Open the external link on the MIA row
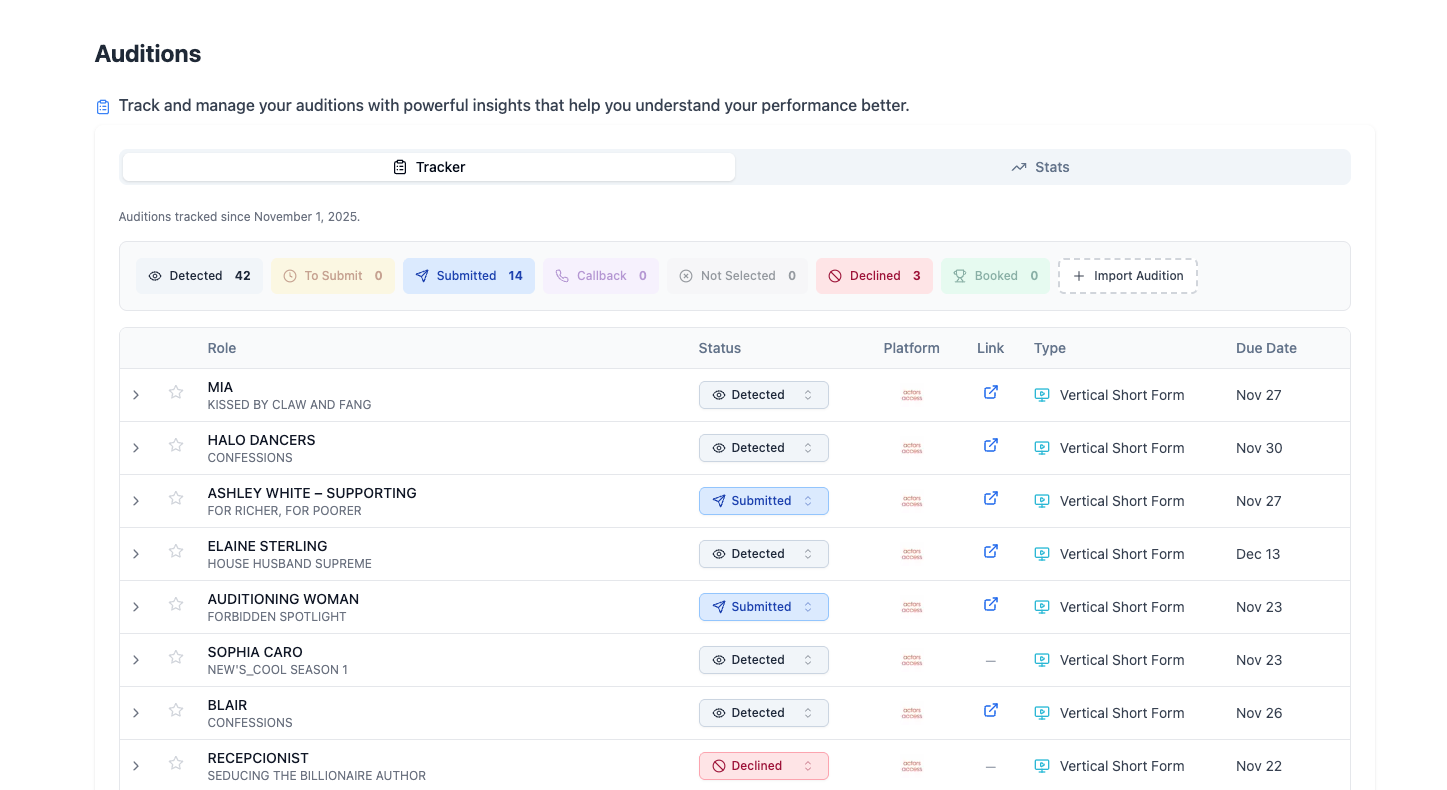 (990, 392)
